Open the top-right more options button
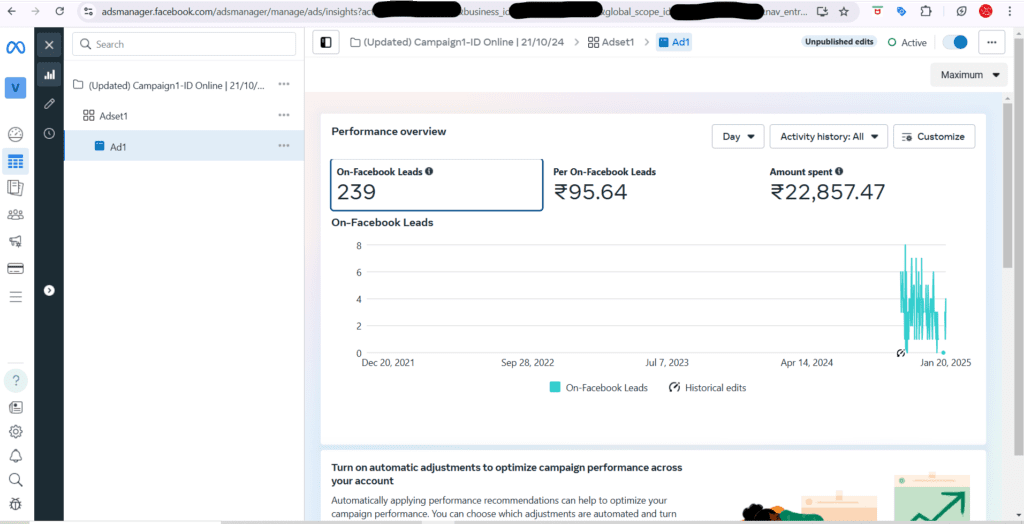The height and width of the screenshot is (524, 1024). point(991,42)
